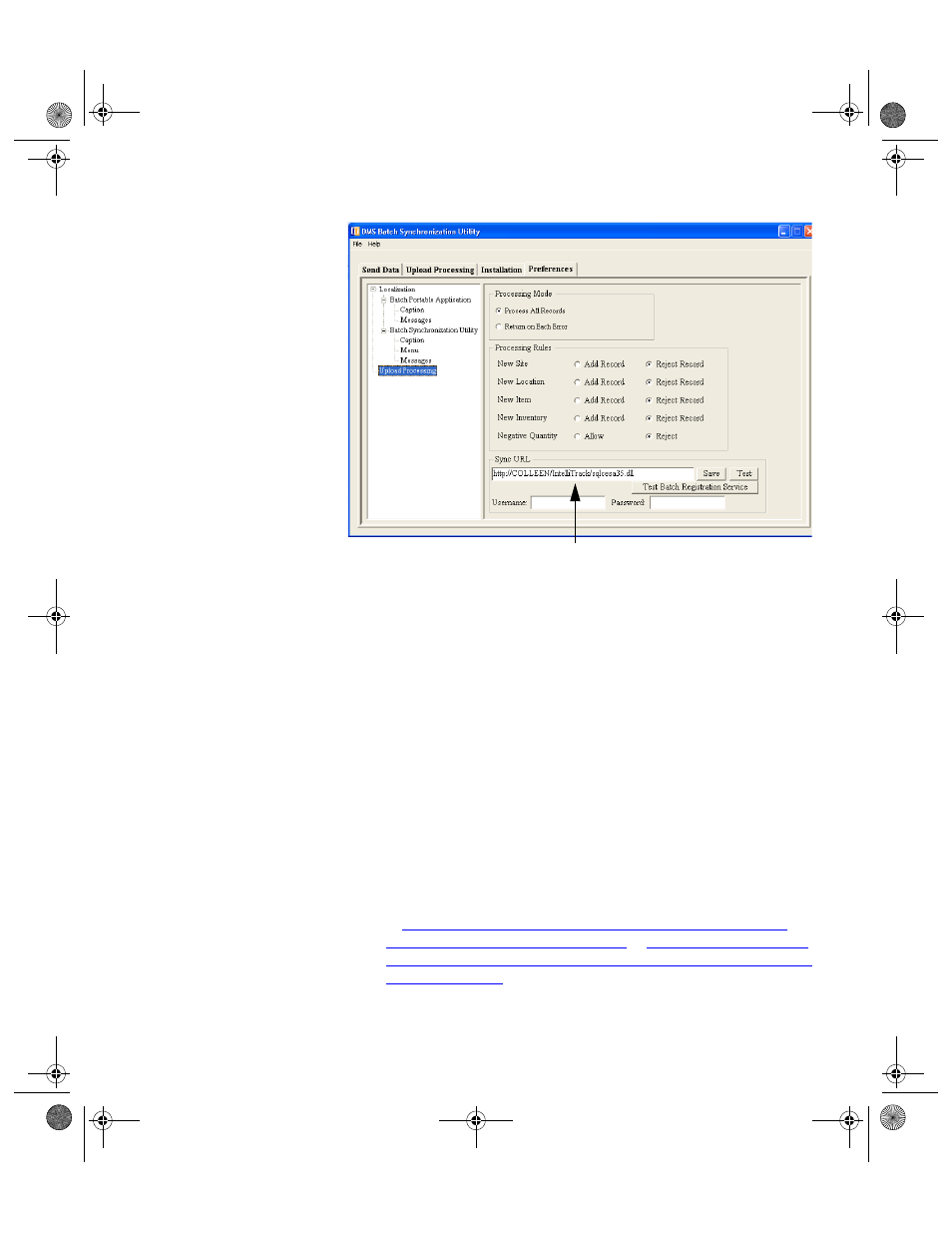The image size is (952, 1233).
Task: Click the DMS Batch Synchronization Utility title icon
Action: point(355,232)
